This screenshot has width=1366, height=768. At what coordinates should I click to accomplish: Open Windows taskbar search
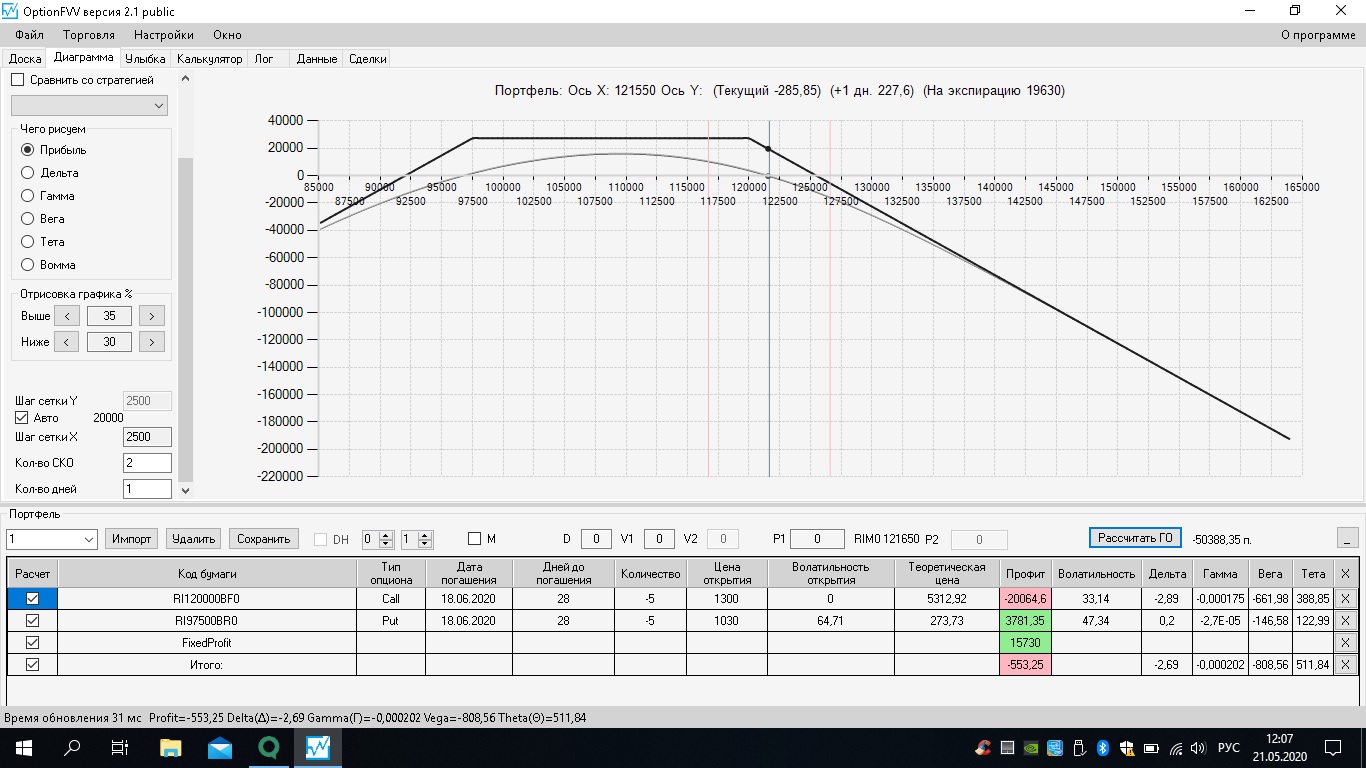(72, 747)
